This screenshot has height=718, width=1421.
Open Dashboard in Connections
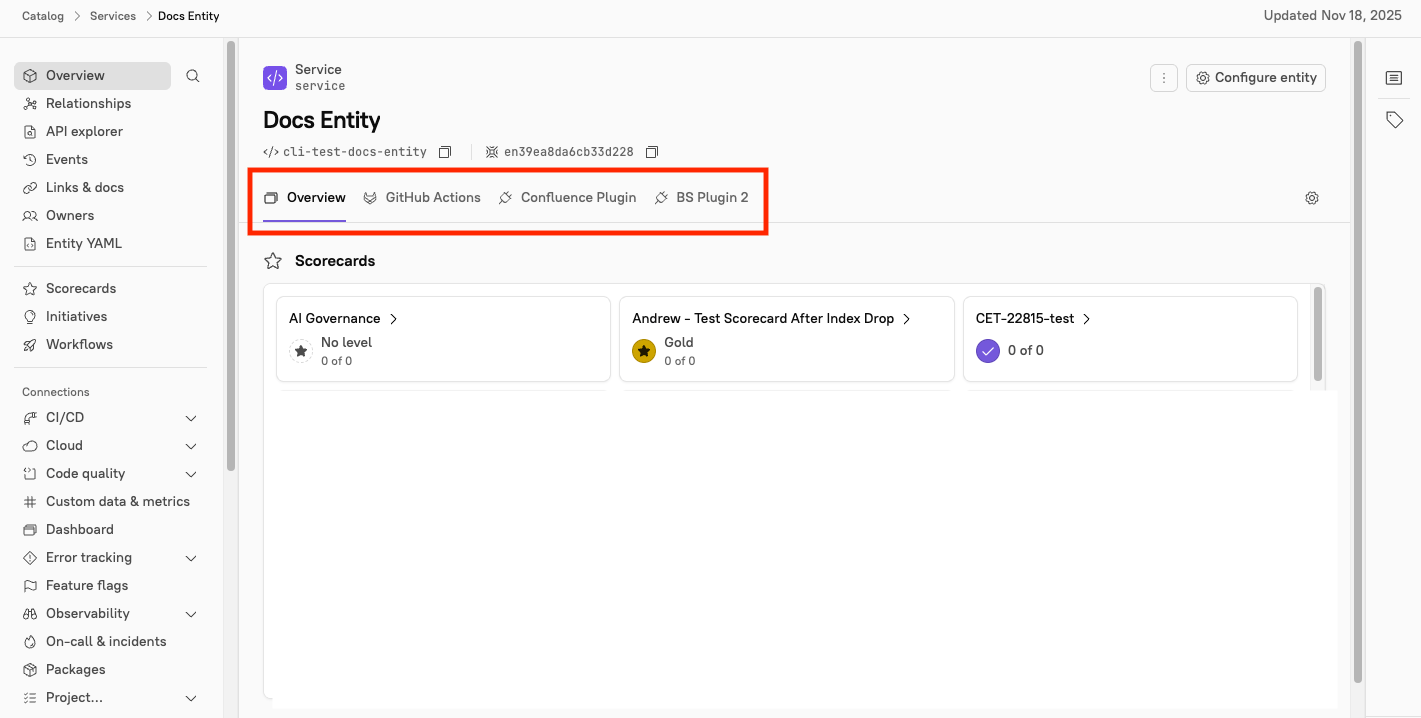point(80,530)
